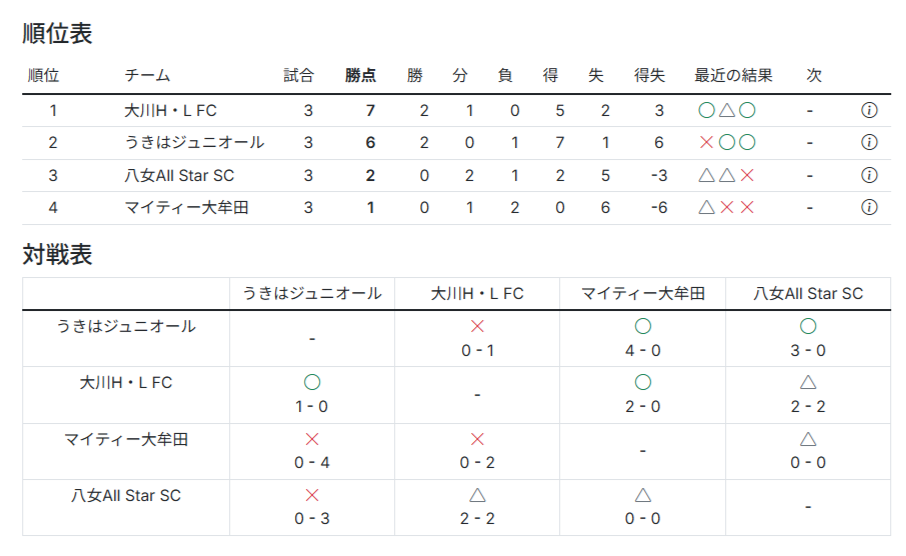Click first win circle in 大川H・L FC recent results

(x=706, y=110)
